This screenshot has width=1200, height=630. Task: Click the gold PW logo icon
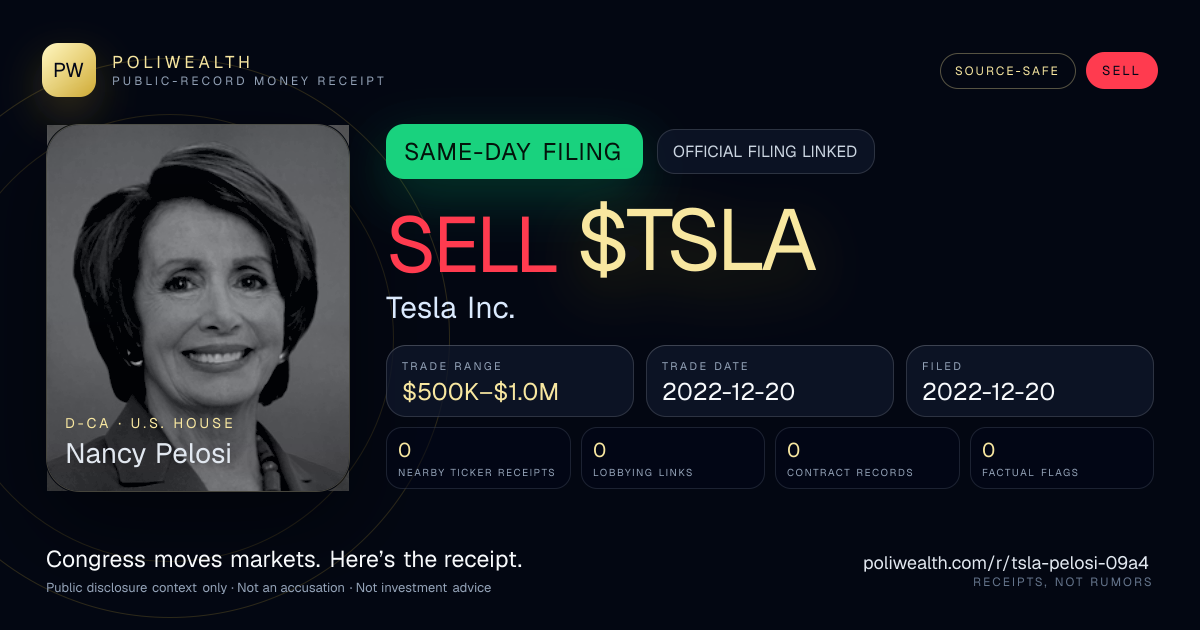point(69,70)
